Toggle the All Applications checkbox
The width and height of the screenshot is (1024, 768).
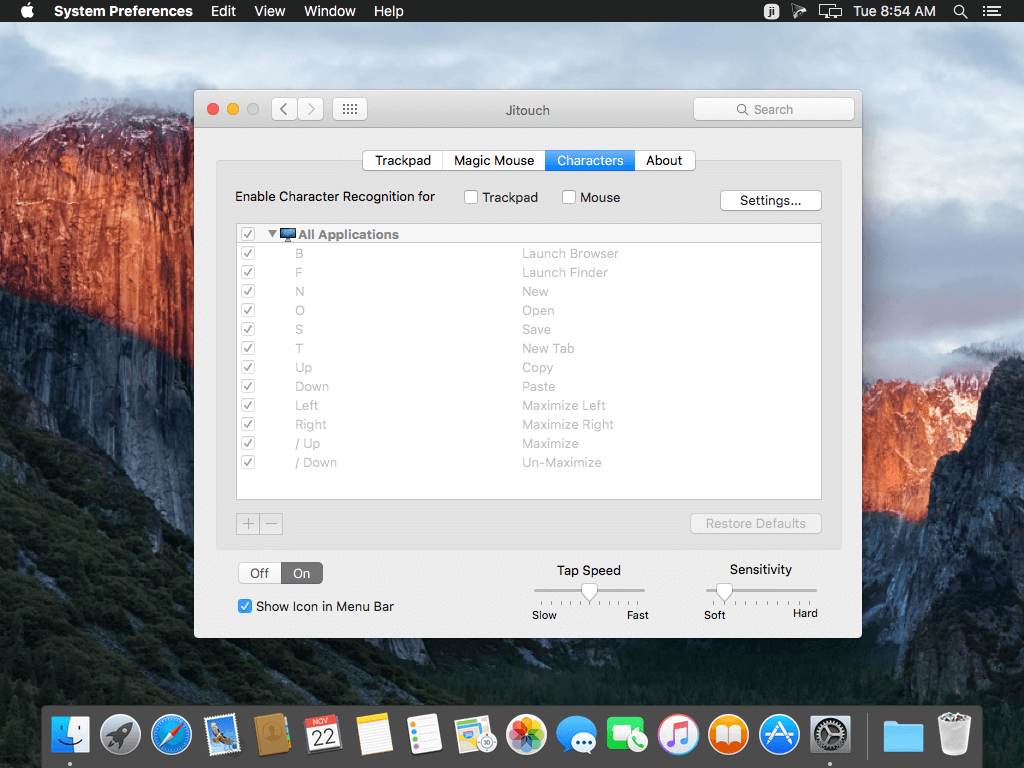(x=248, y=234)
